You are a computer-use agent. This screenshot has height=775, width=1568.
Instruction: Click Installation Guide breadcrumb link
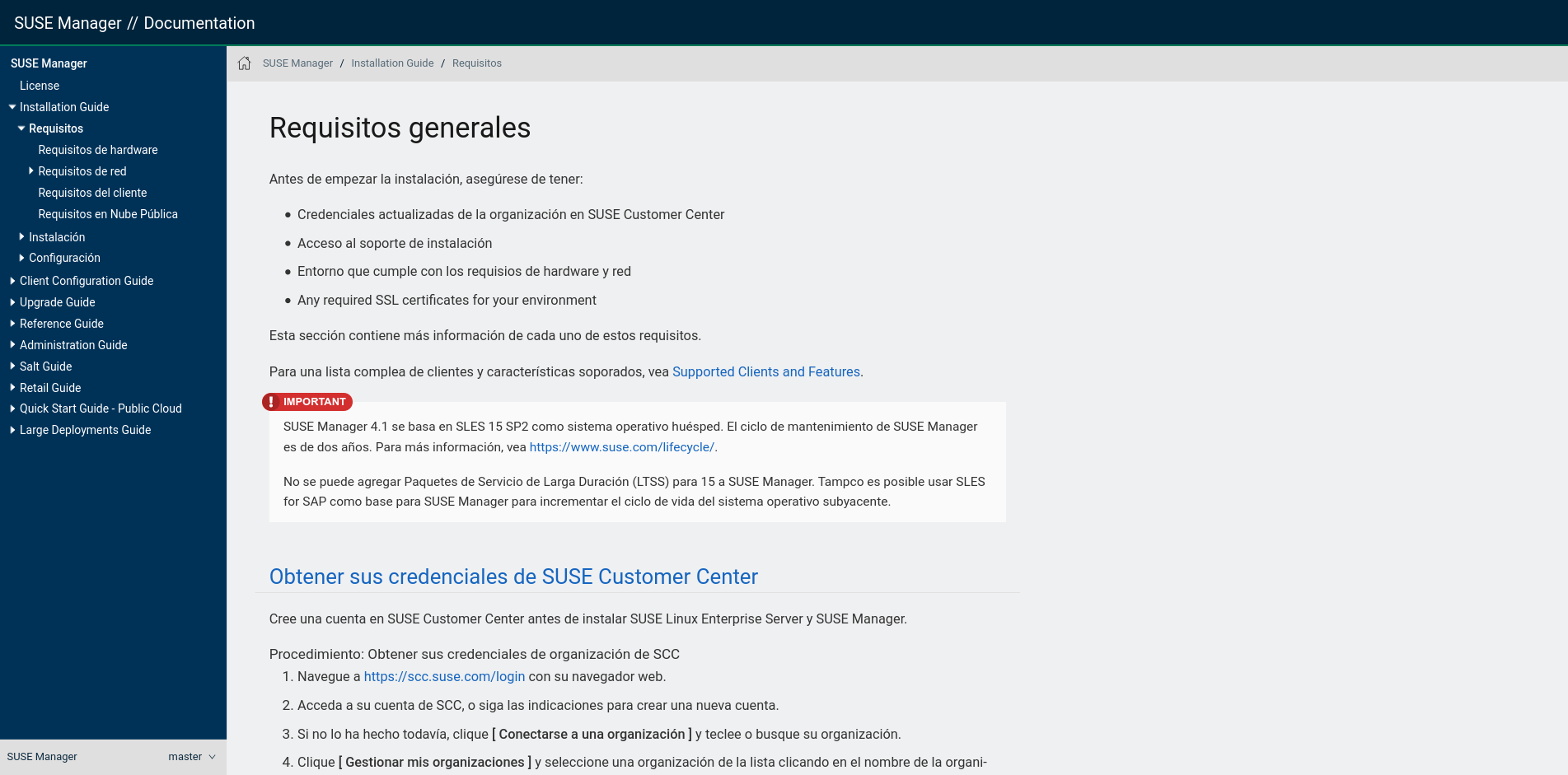[x=392, y=63]
